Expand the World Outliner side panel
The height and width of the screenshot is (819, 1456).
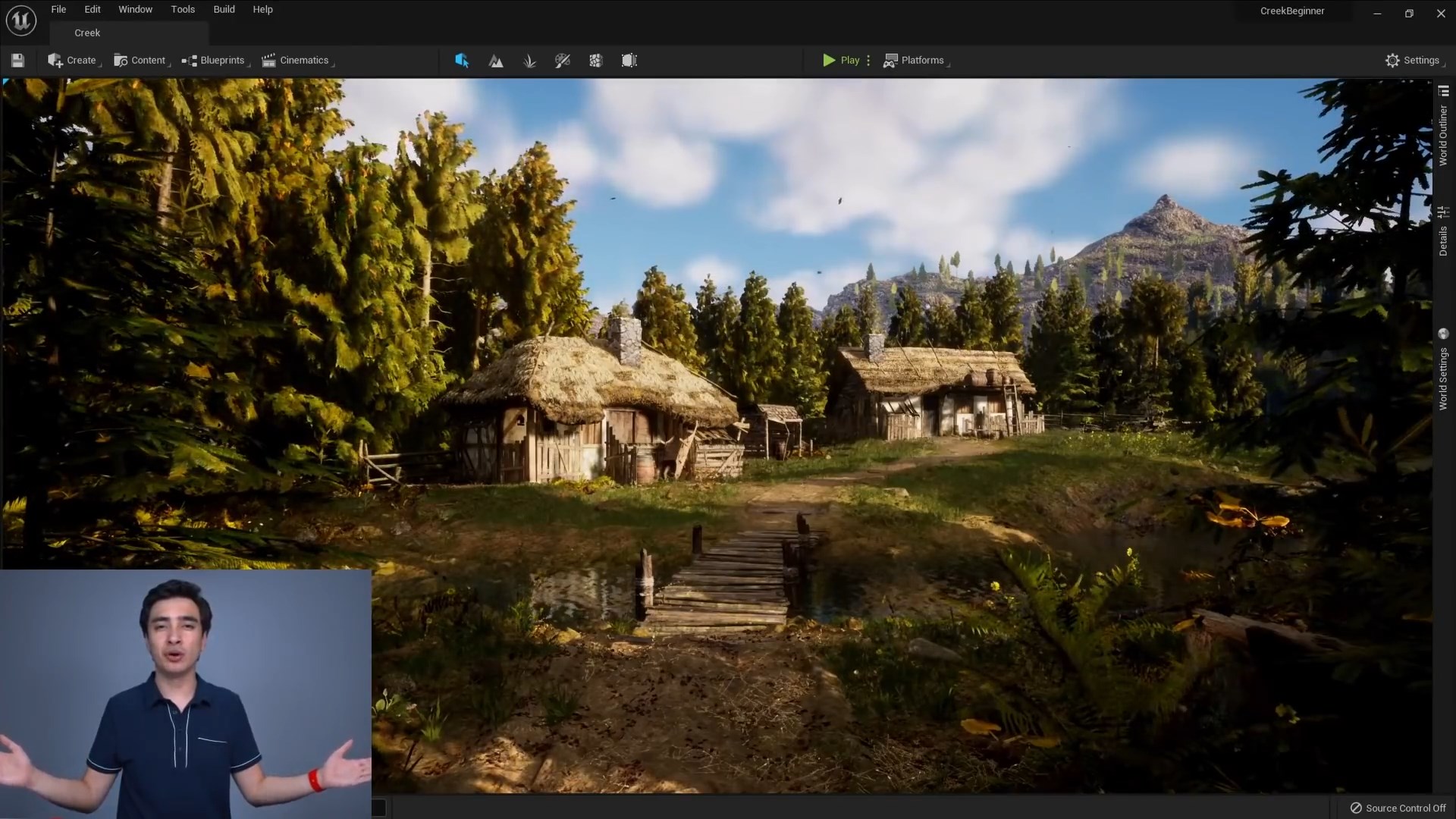pyautogui.click(x=1443, y=126)
